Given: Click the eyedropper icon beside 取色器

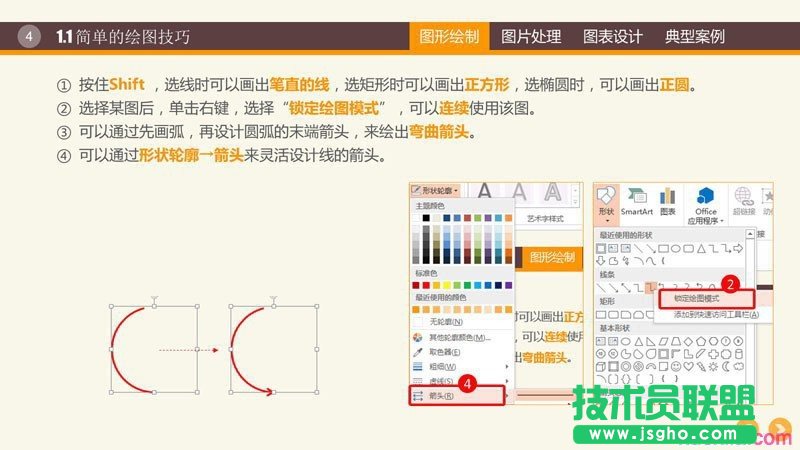Looking at the screenshot, I should click(x=418, y=352).
